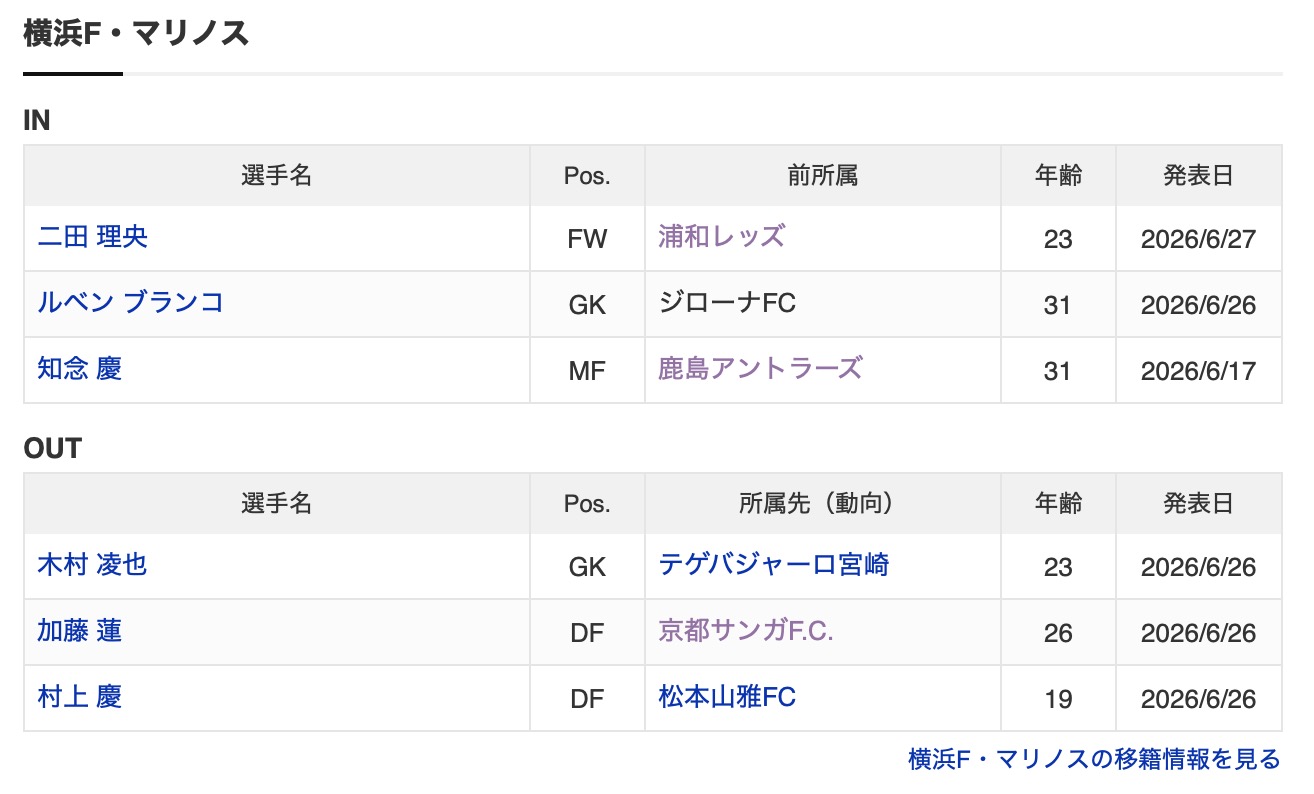Open destination club 京都サンガF.C.
The image size is (1314, 794).
point(746,631)
